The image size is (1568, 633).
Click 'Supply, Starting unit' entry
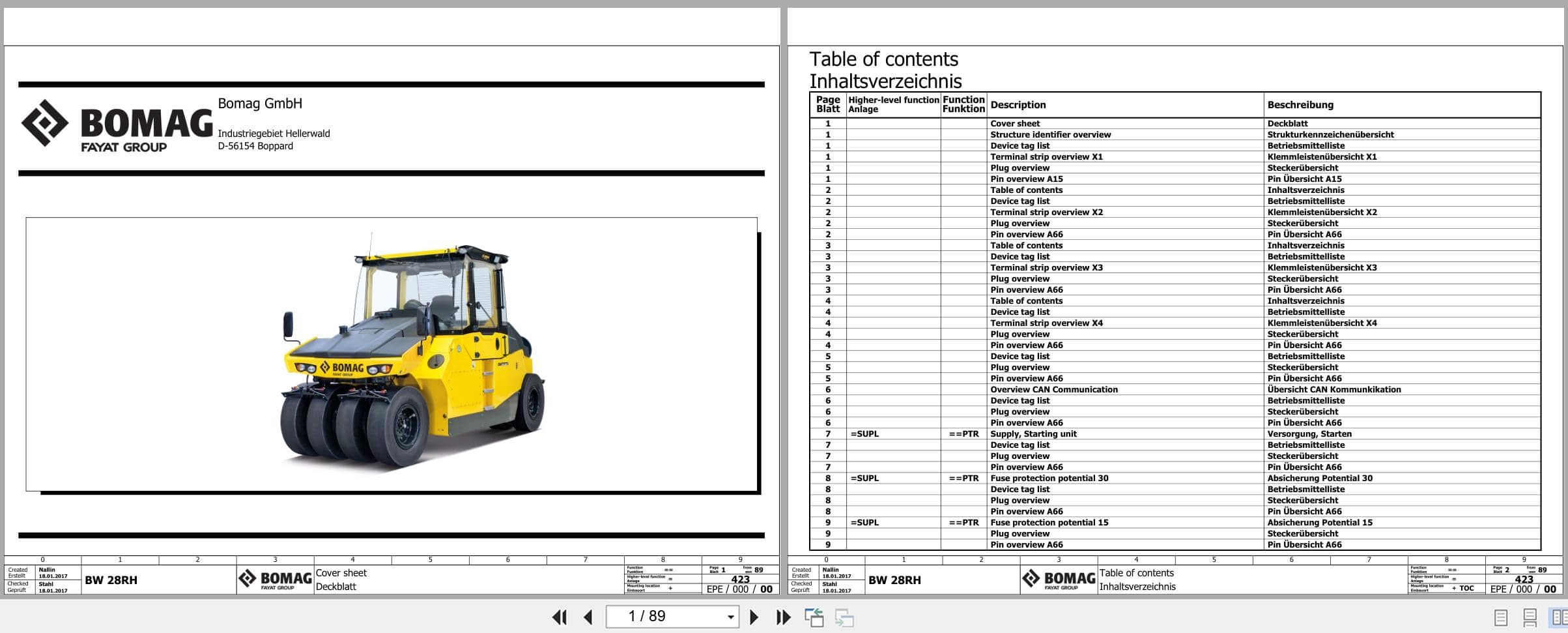click(x=1033, y=434)
